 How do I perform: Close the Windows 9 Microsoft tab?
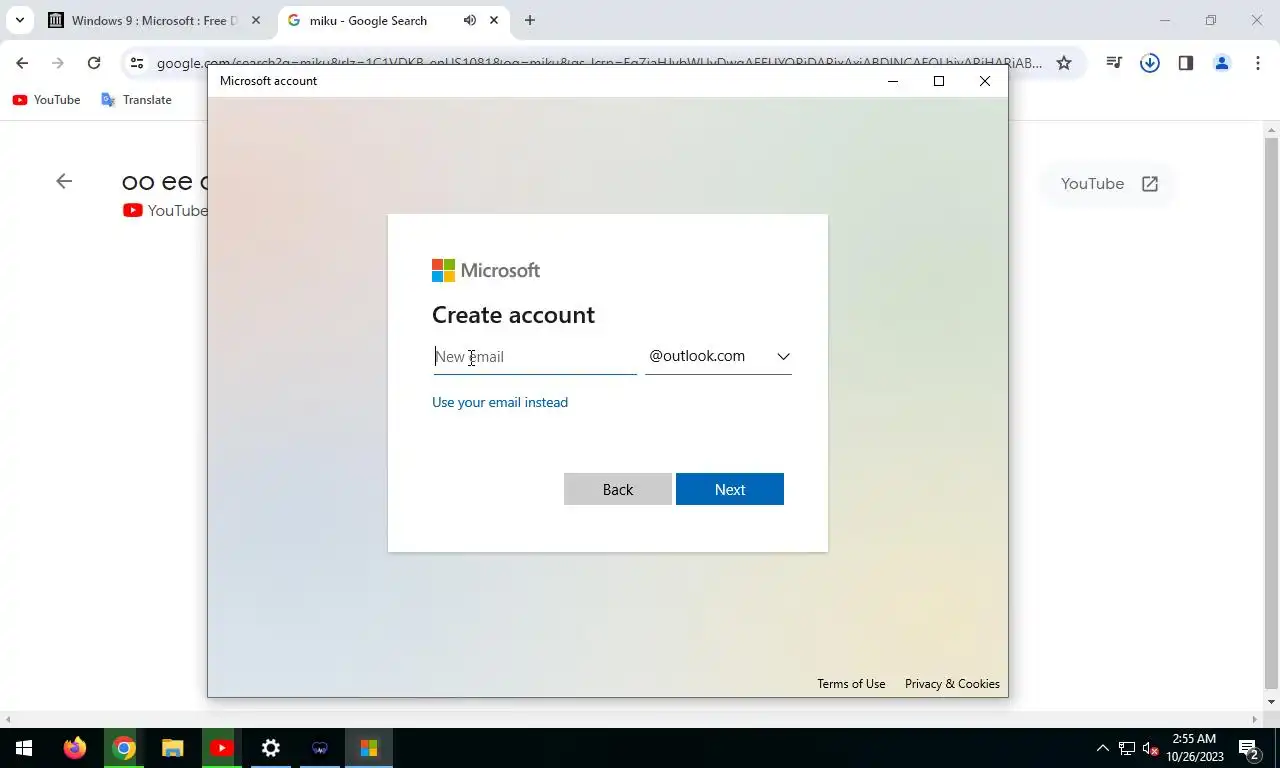[x=255, y=20]
